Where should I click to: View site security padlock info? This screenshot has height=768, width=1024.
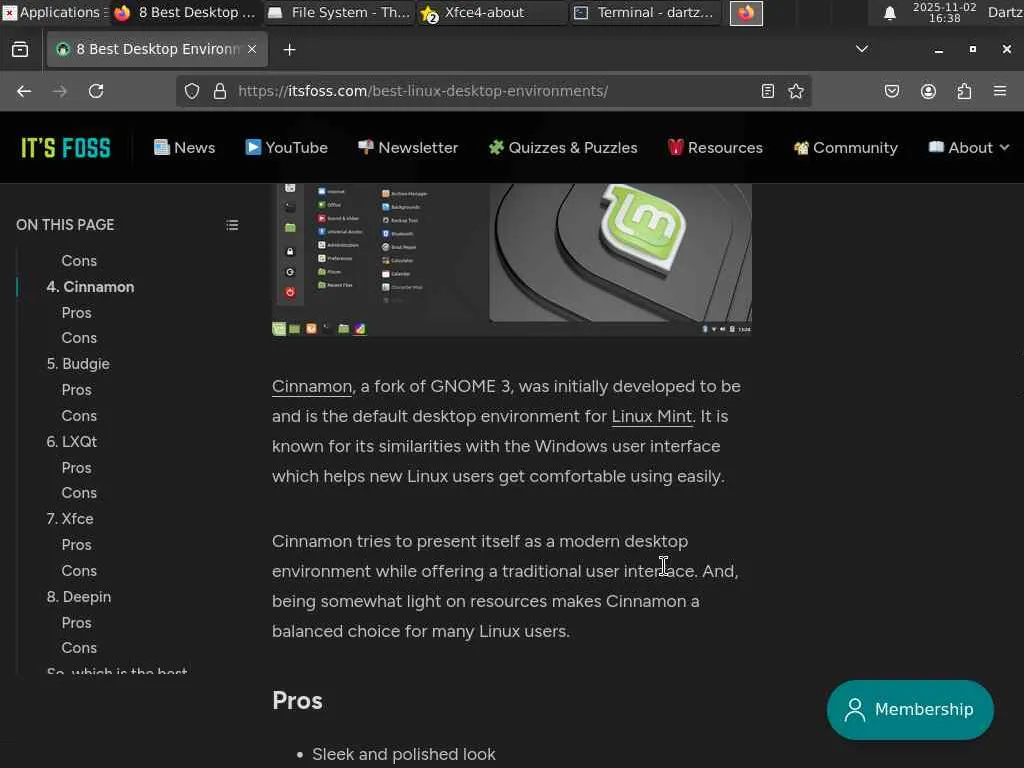click(220, 91)
